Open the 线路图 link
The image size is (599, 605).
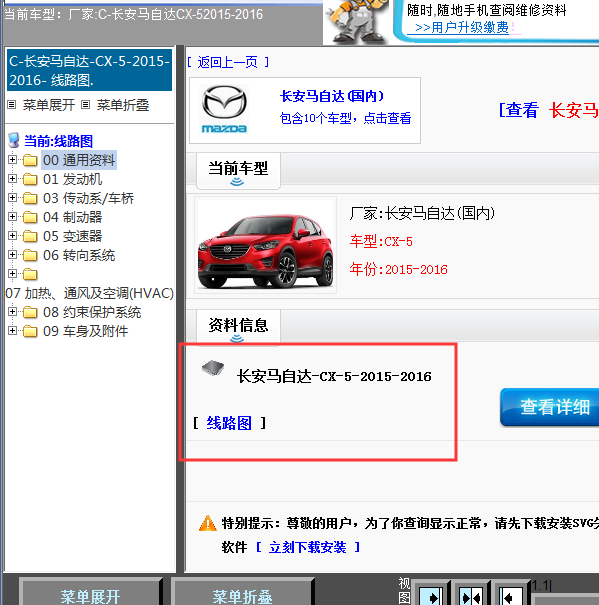tap(229, 423)
